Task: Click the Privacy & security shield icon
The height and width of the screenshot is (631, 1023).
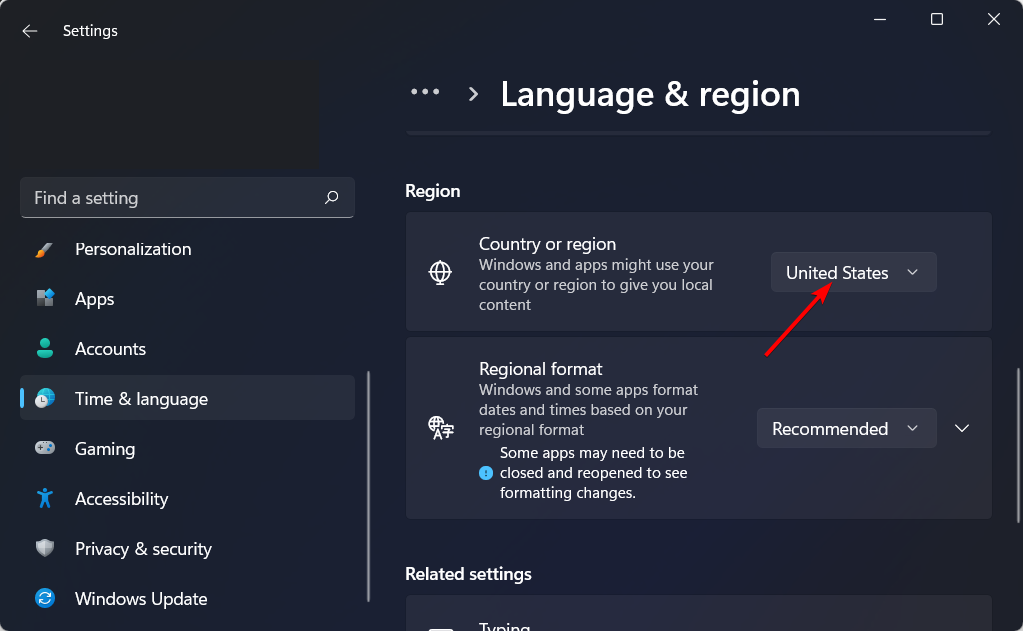Action: 45,548
